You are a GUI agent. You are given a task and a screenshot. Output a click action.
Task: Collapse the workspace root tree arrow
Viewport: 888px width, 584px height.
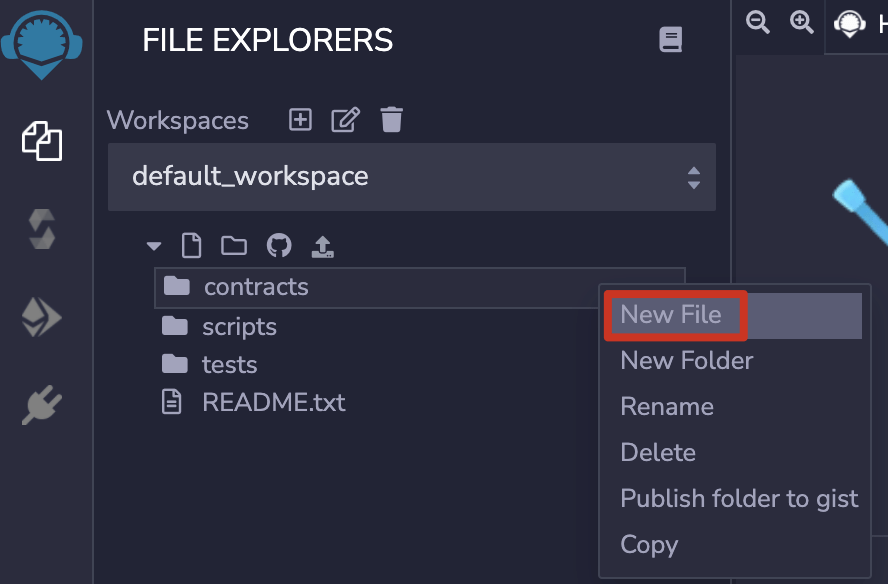(x=153, y=246)
